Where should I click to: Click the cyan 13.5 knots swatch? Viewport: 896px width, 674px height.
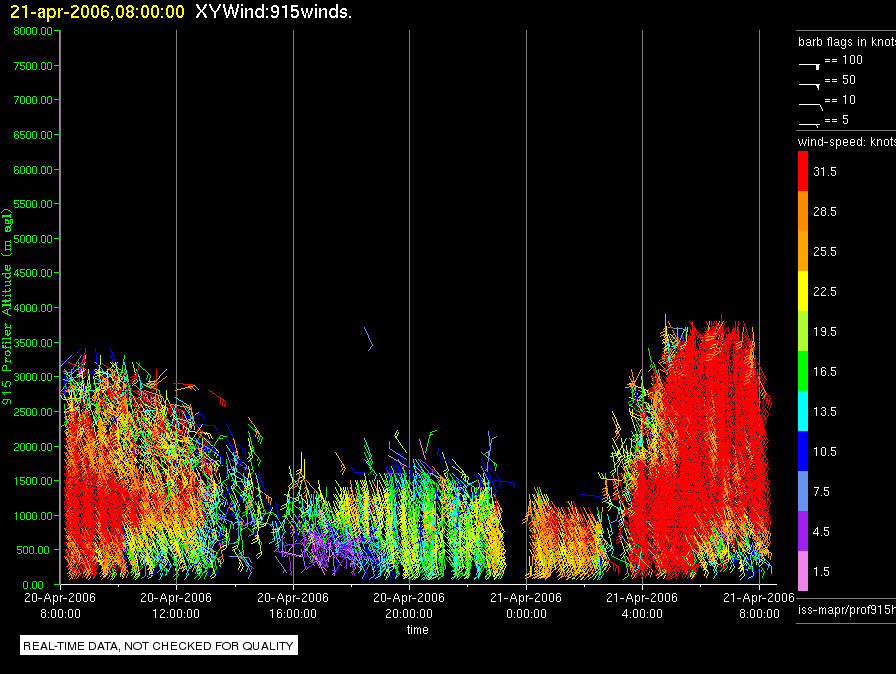(x=803, y=411)
